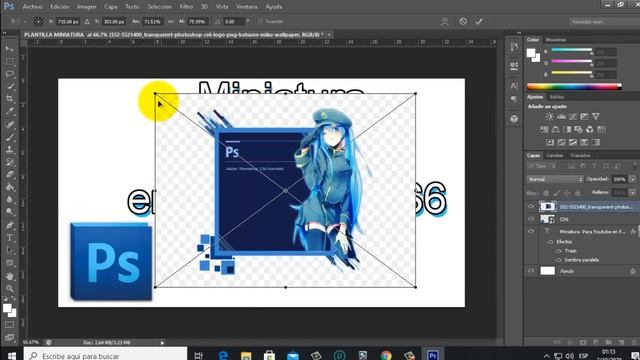
Task: Switch to the Trazados tab
Action: (x=580, y=155)
